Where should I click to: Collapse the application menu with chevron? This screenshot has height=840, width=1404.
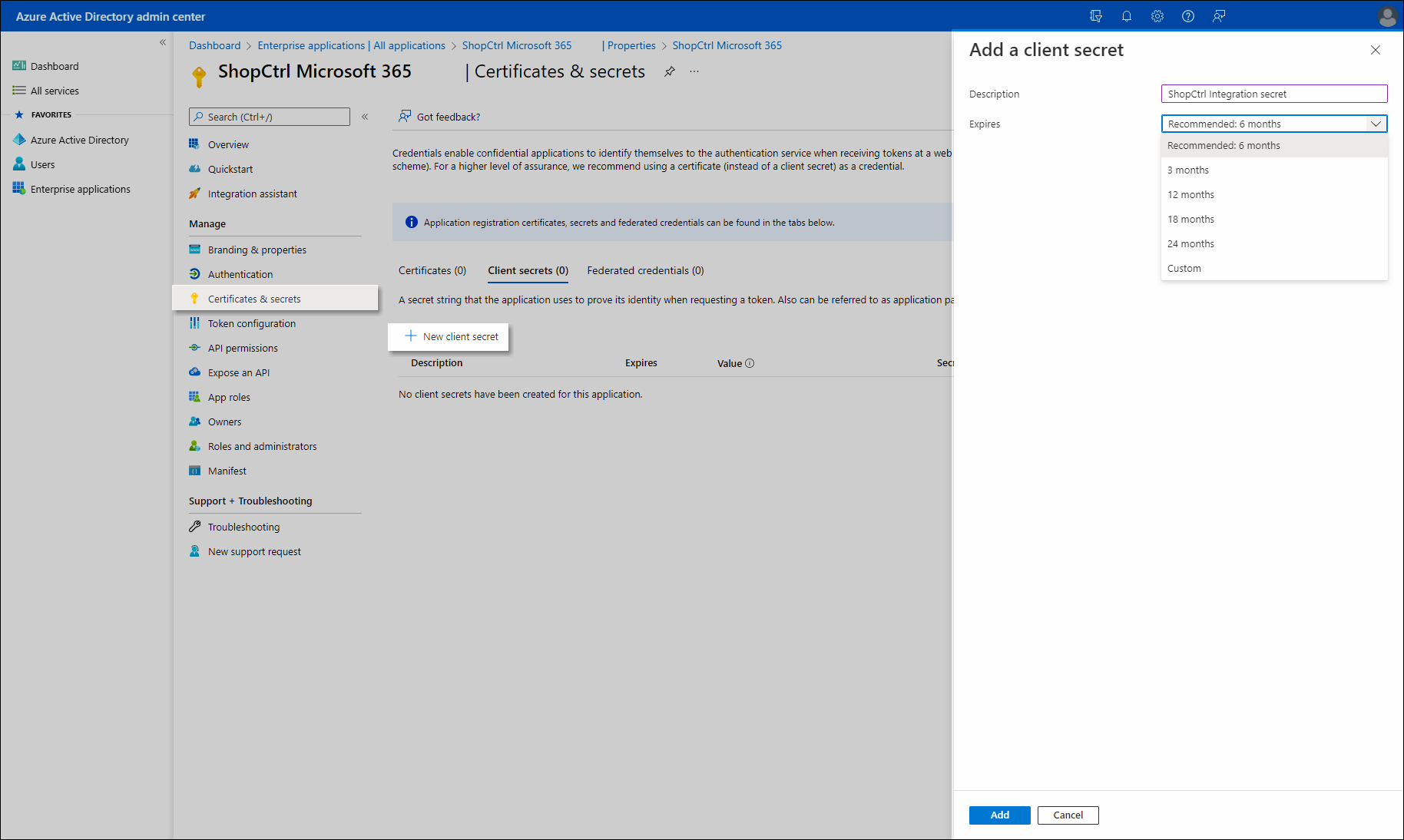pos(365,117)
